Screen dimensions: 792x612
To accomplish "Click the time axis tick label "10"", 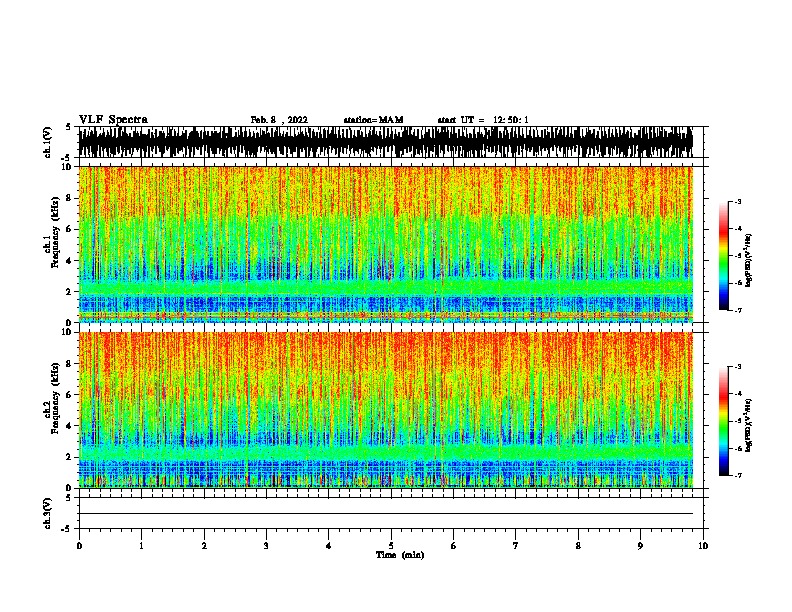I will (703, 546).
